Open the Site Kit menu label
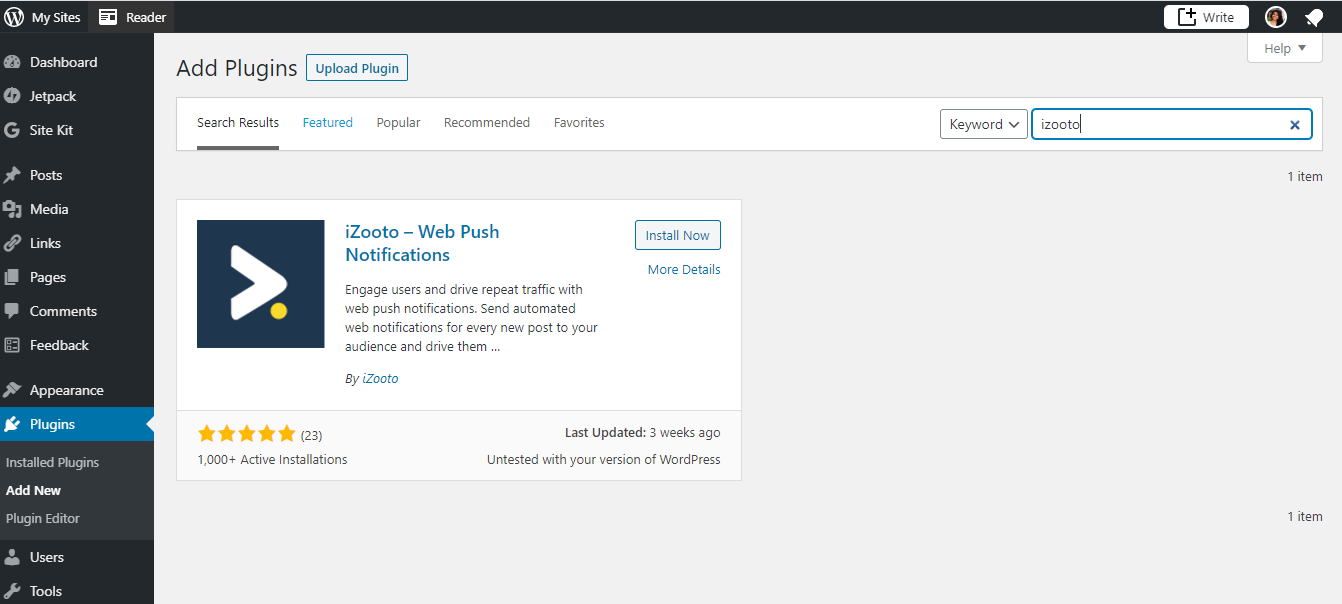1342x604 pixels. 51,130
